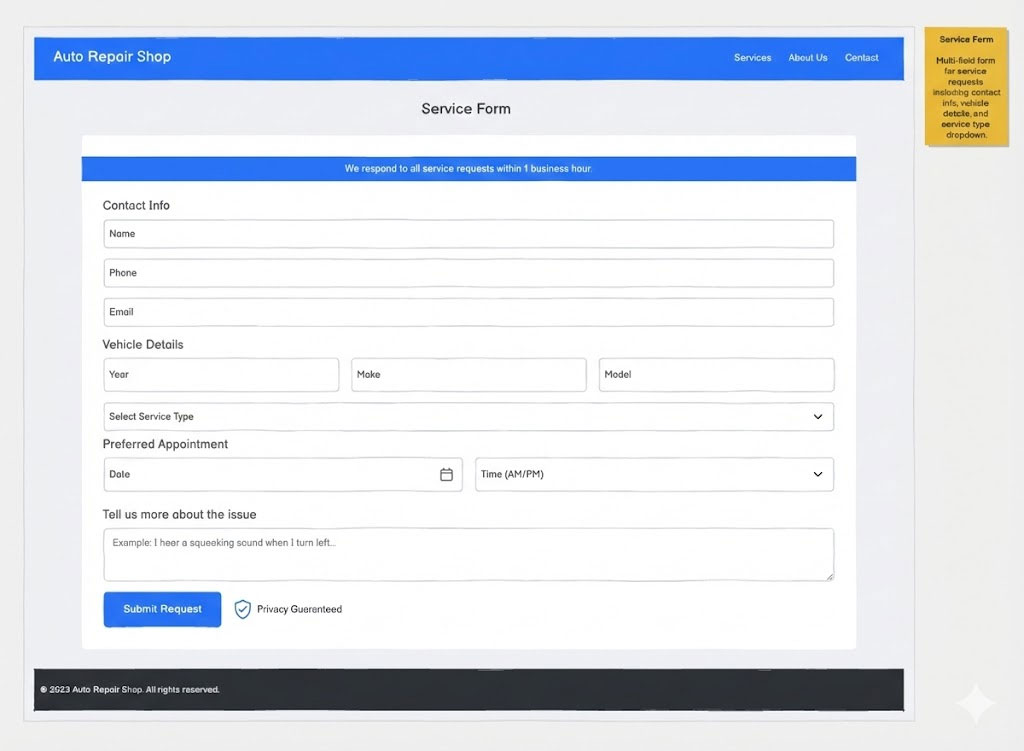1024x751 pixels.
Task: Open the Select Service Type dropdown
Action: [x=468, y=416]
